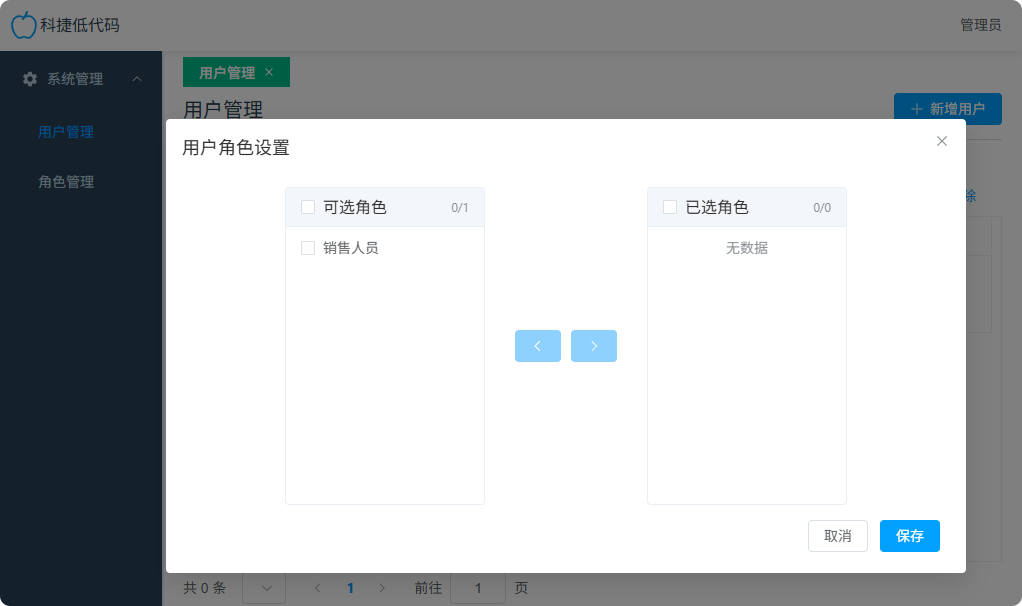
Task: Click the apple logo icon
Action: 24,25
